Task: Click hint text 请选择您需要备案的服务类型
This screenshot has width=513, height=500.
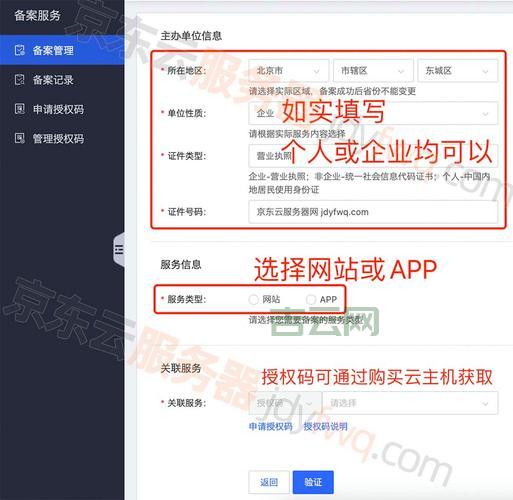Action: (306, 320)
